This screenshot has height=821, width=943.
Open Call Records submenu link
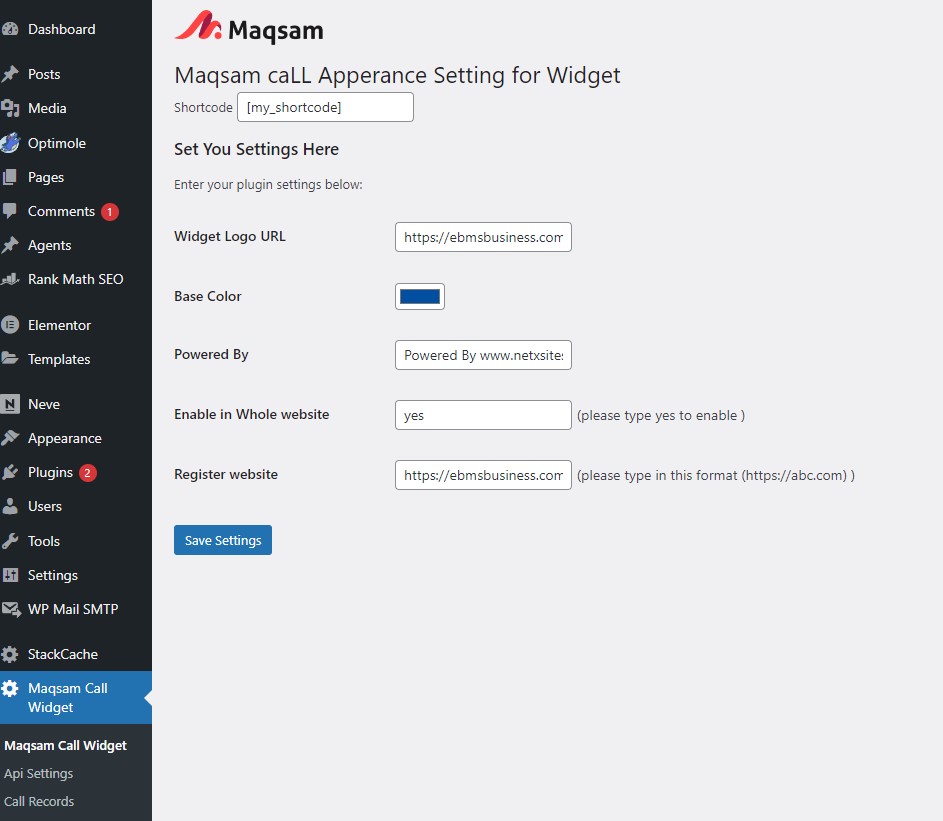(39, 801)
